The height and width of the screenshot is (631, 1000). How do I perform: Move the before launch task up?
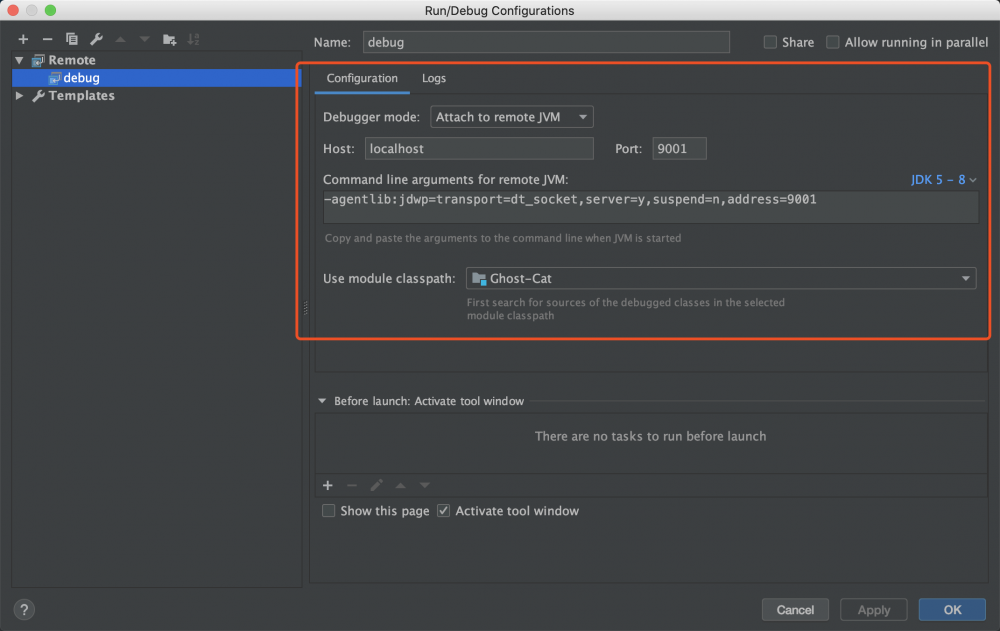[401, 486]
